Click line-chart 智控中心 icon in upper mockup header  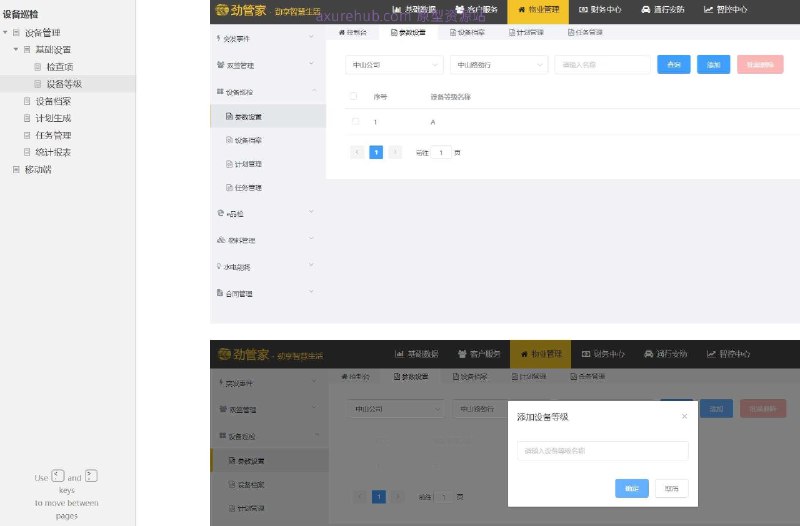(x=708, y=9)
